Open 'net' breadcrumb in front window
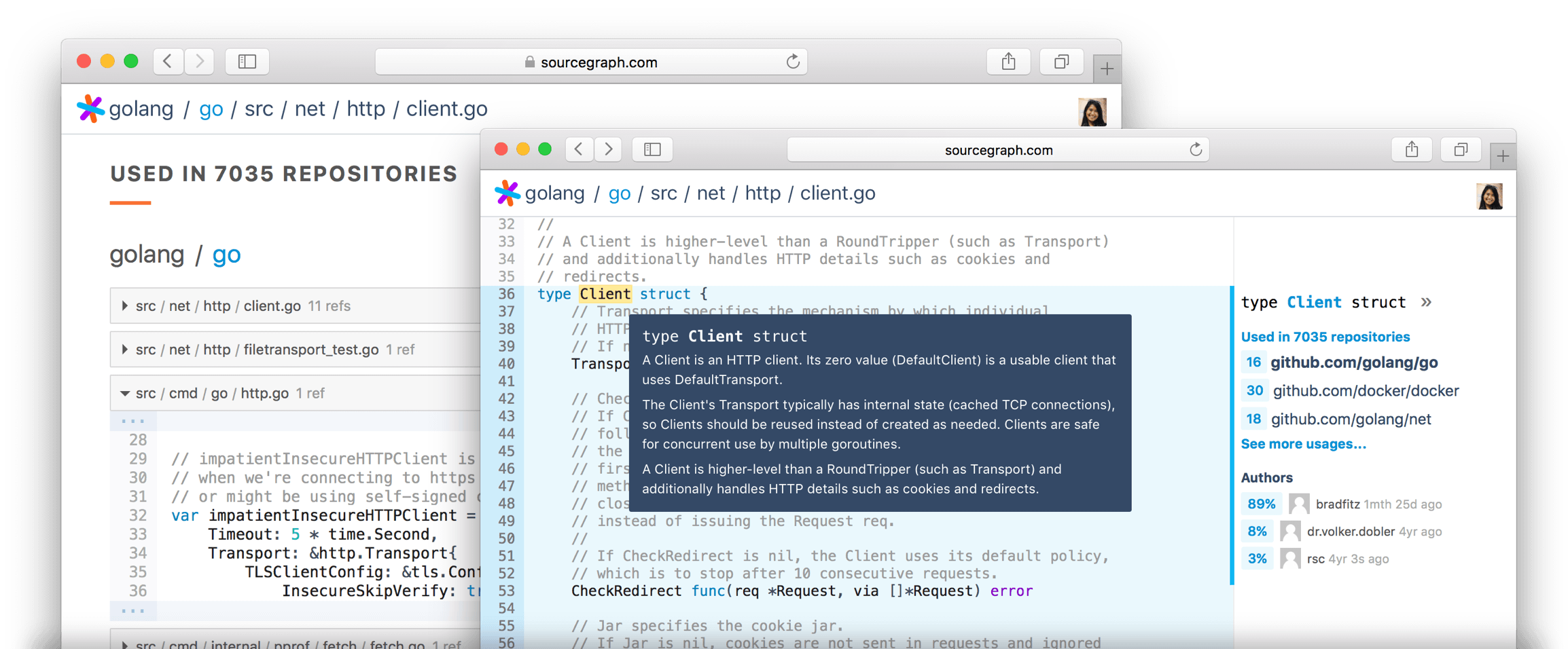 pyautogui.click(x=711, y=193)
